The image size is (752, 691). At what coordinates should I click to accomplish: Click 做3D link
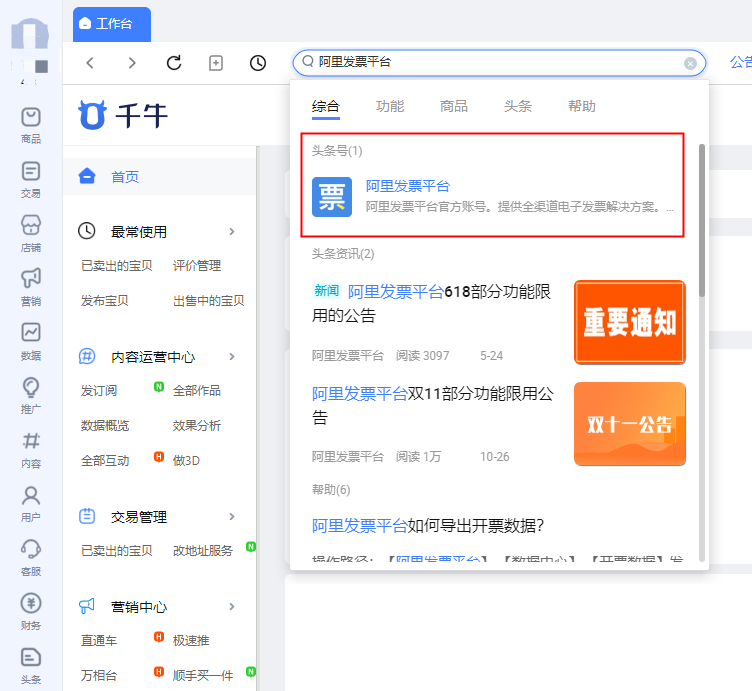(186, 460)
